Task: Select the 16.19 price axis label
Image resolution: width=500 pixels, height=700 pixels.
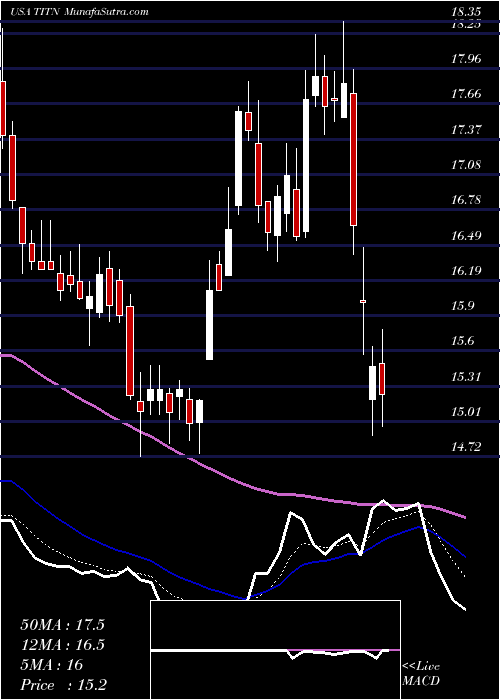Action: click(x=466, y=271)
